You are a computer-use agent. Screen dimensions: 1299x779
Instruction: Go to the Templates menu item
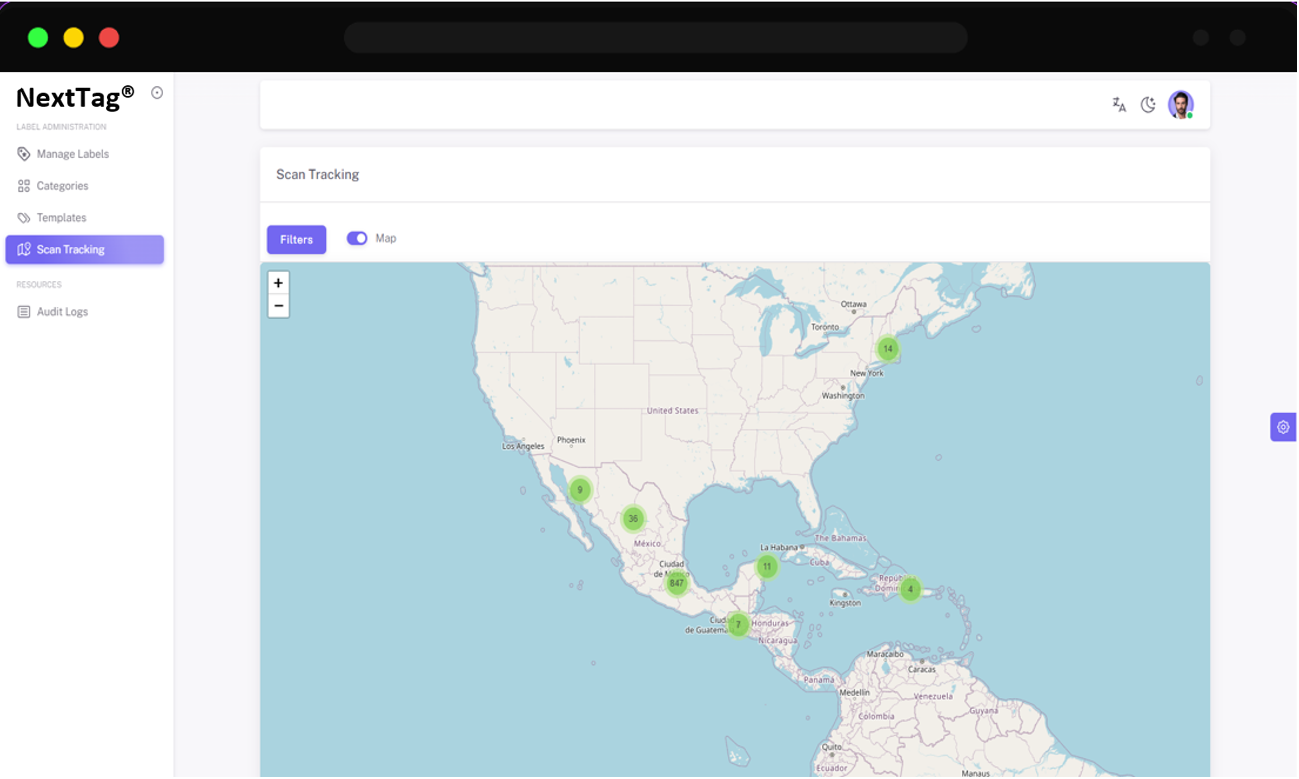pos(61,218)
